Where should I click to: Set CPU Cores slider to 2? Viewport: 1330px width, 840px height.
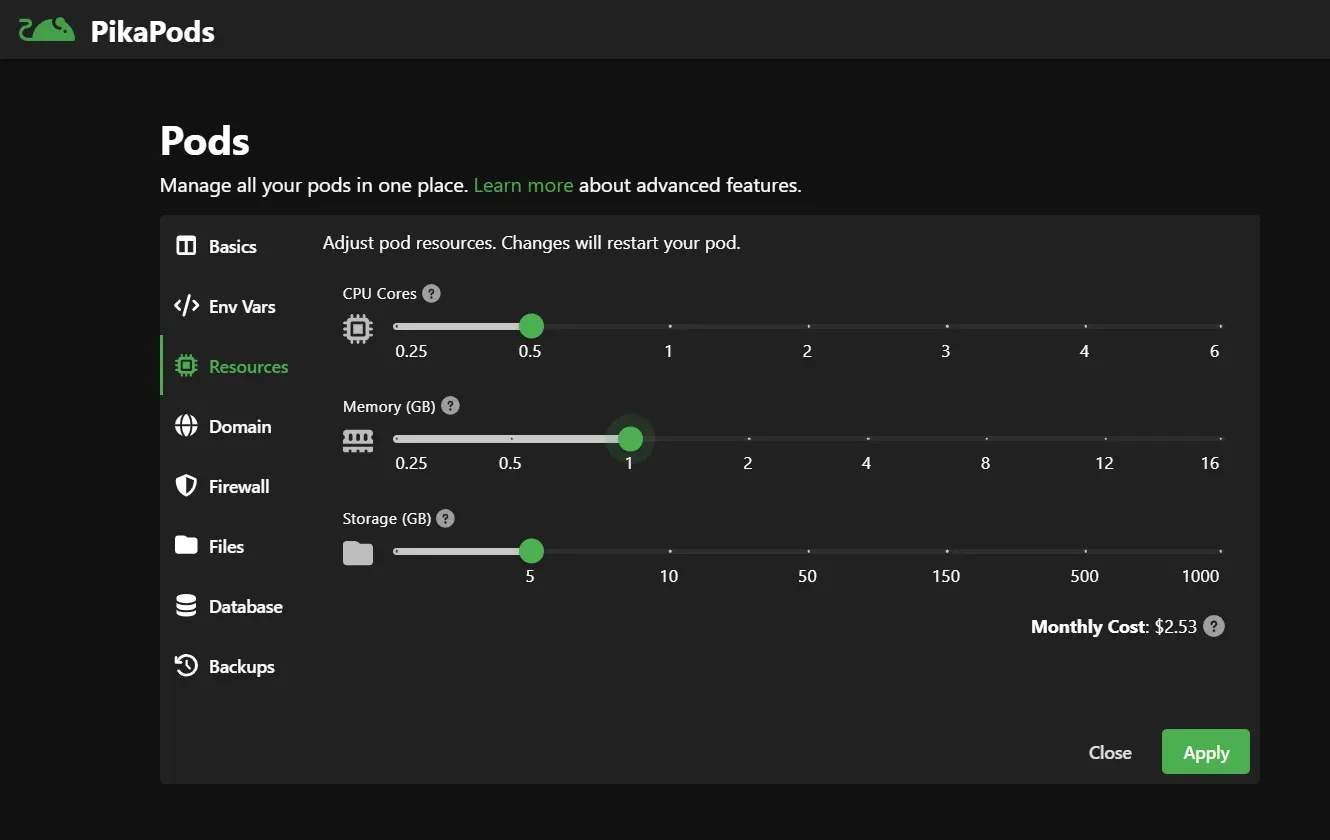pos(808,326)
